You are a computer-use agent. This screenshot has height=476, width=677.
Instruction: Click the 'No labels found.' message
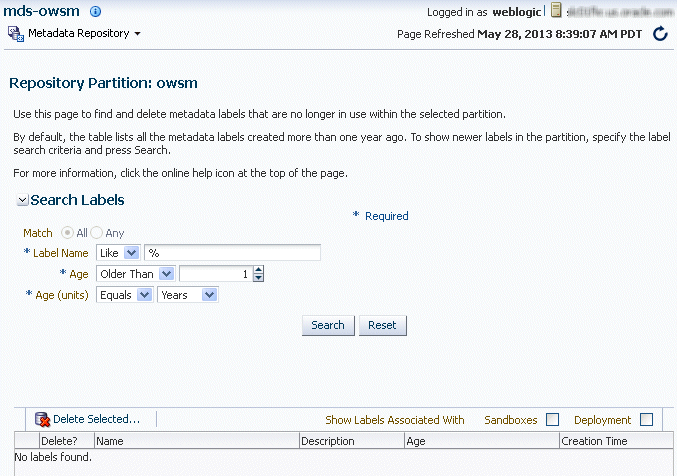point(53,457)
